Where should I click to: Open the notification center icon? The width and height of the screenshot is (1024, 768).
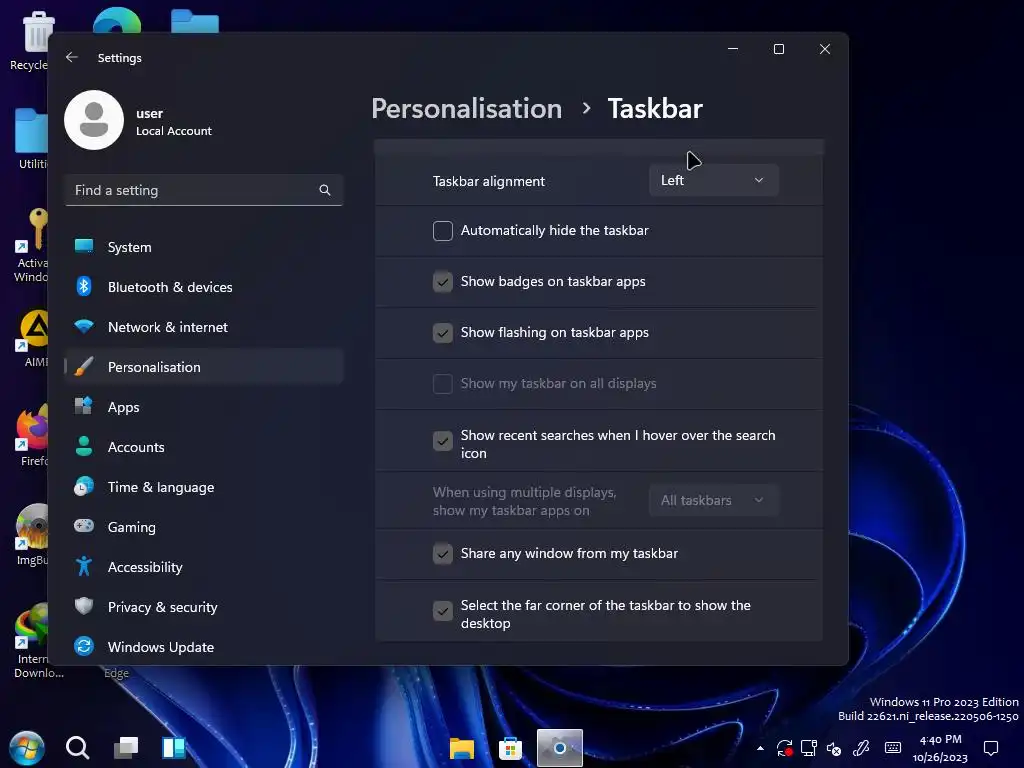click(991, 748)
